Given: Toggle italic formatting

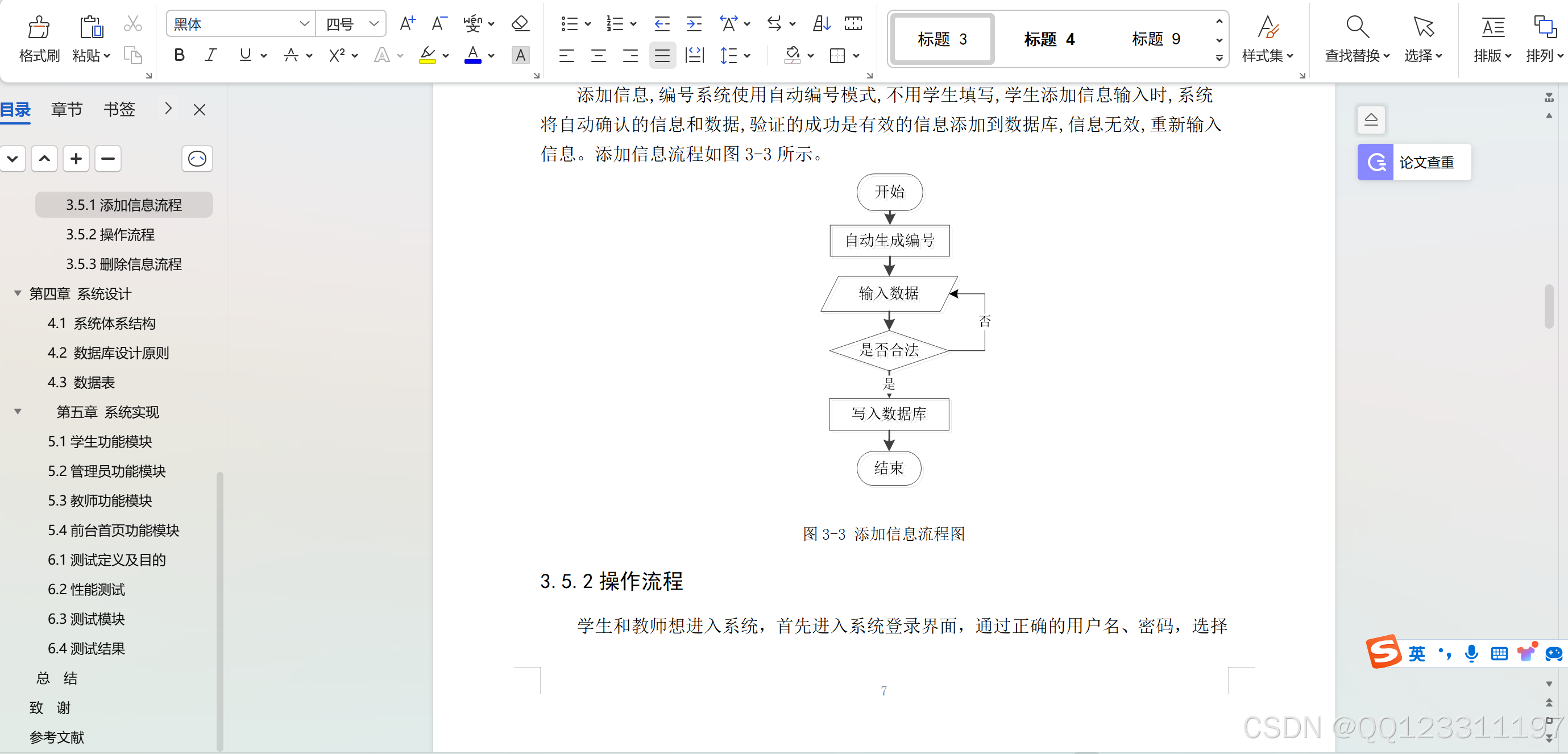Looking at the screenshot, I should click(210, 55).
